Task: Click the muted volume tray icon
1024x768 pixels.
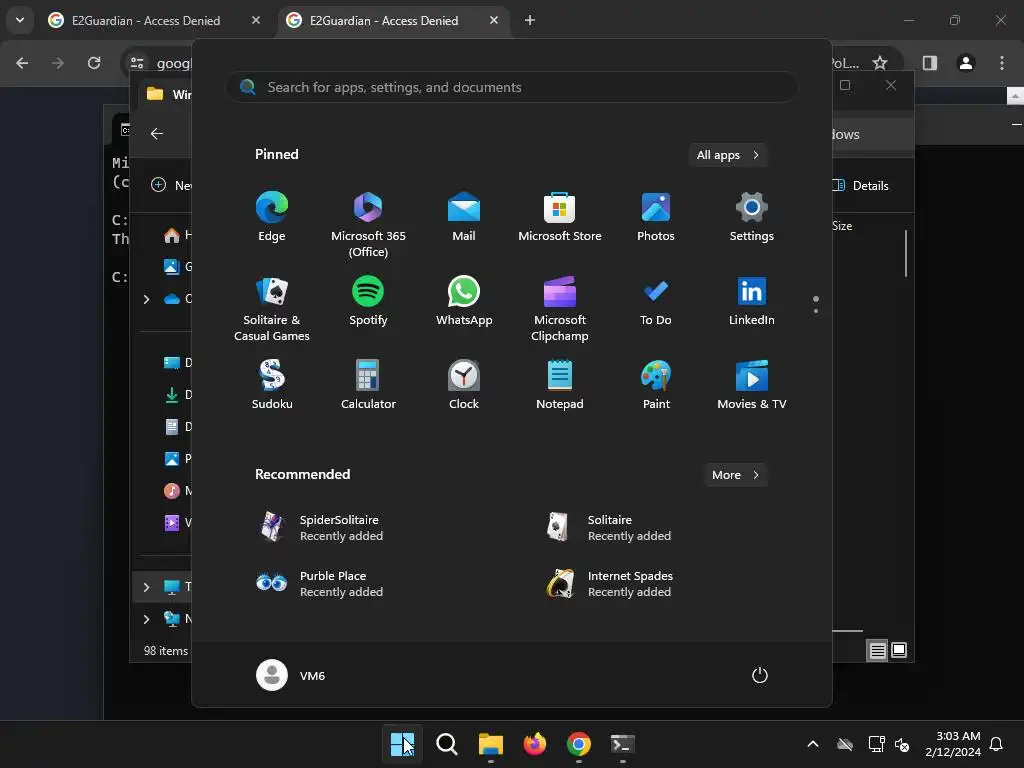Action: 902,744
